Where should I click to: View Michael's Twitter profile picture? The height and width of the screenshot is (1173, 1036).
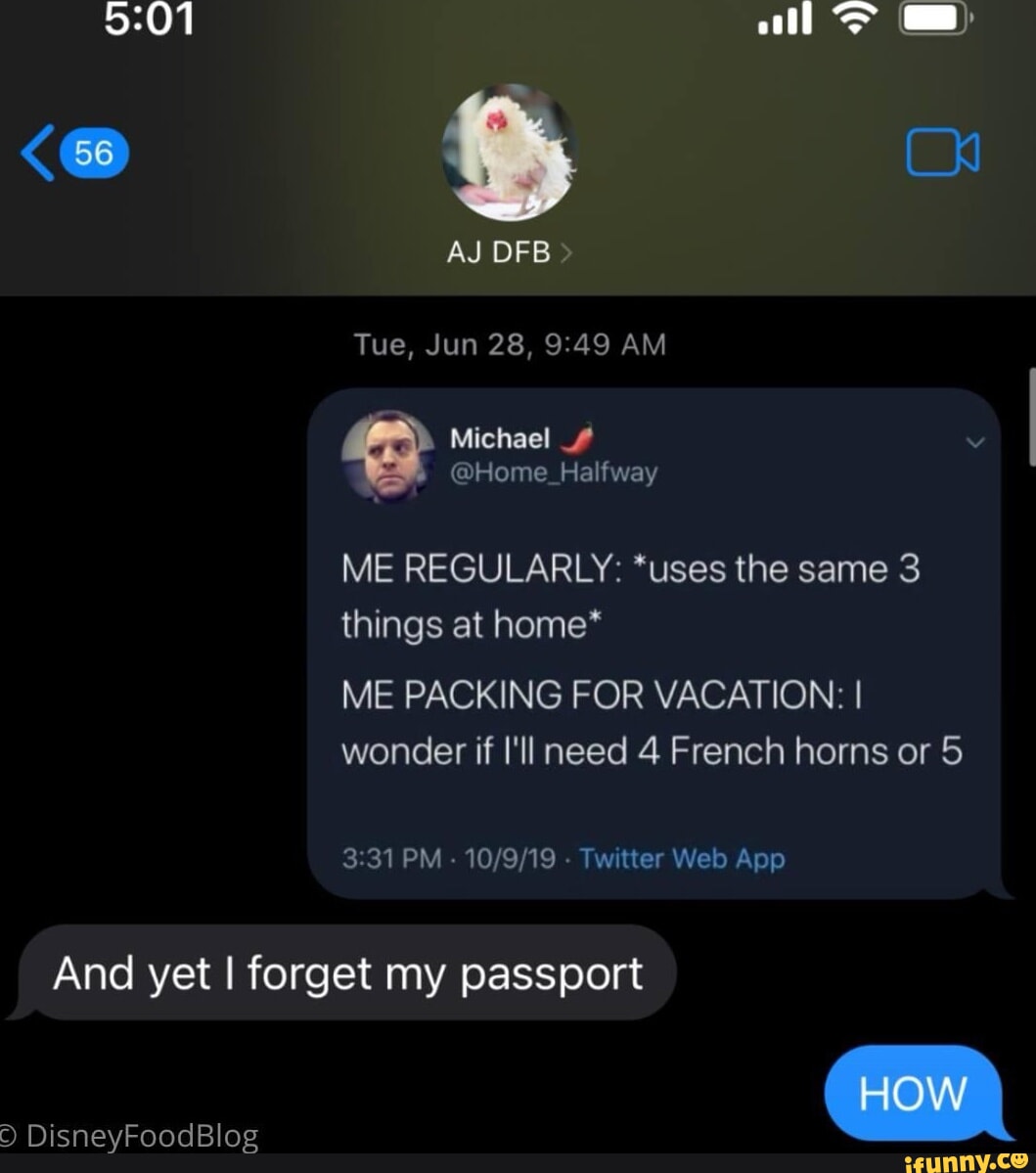(388, 456)
